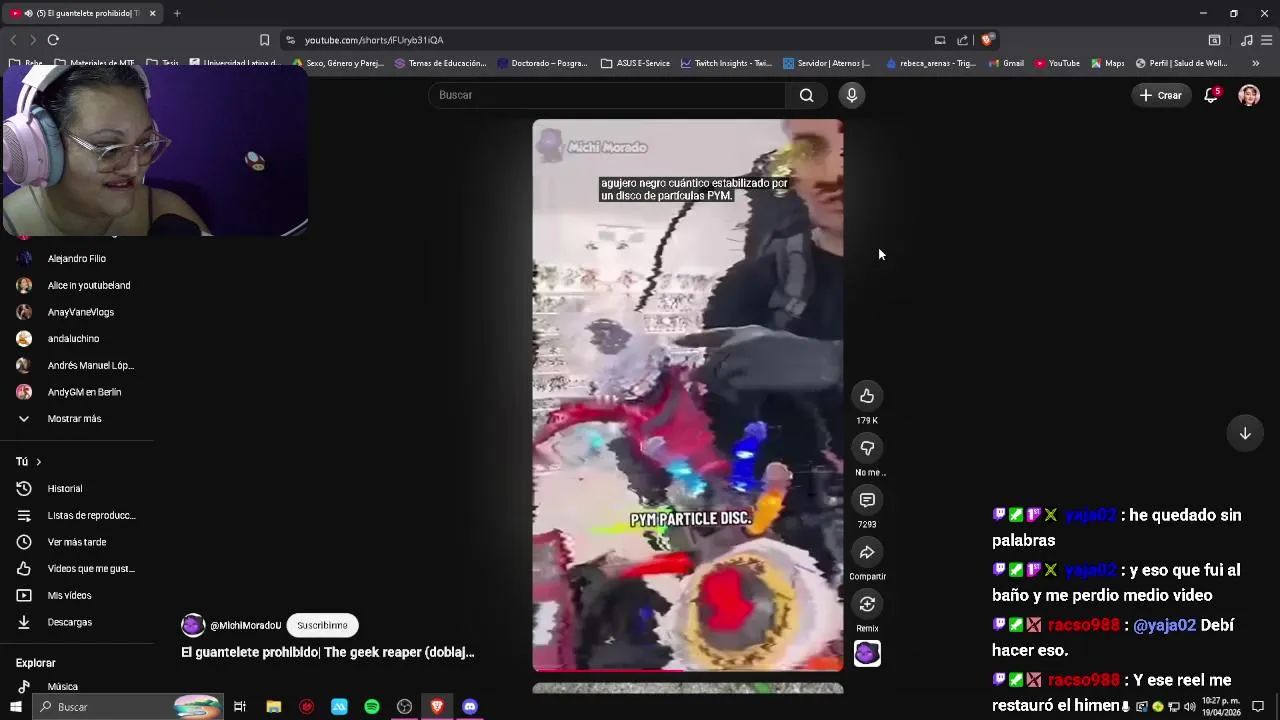Seek on the short's red progress bar
This screenshot has width=1280, height=720.
pos(688,671)
